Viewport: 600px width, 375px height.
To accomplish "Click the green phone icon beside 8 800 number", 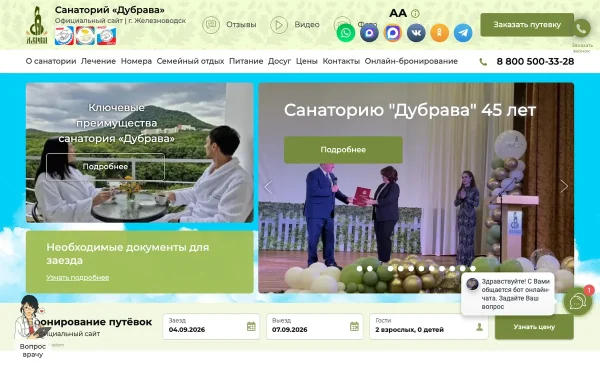I will [x=483, y=62].
